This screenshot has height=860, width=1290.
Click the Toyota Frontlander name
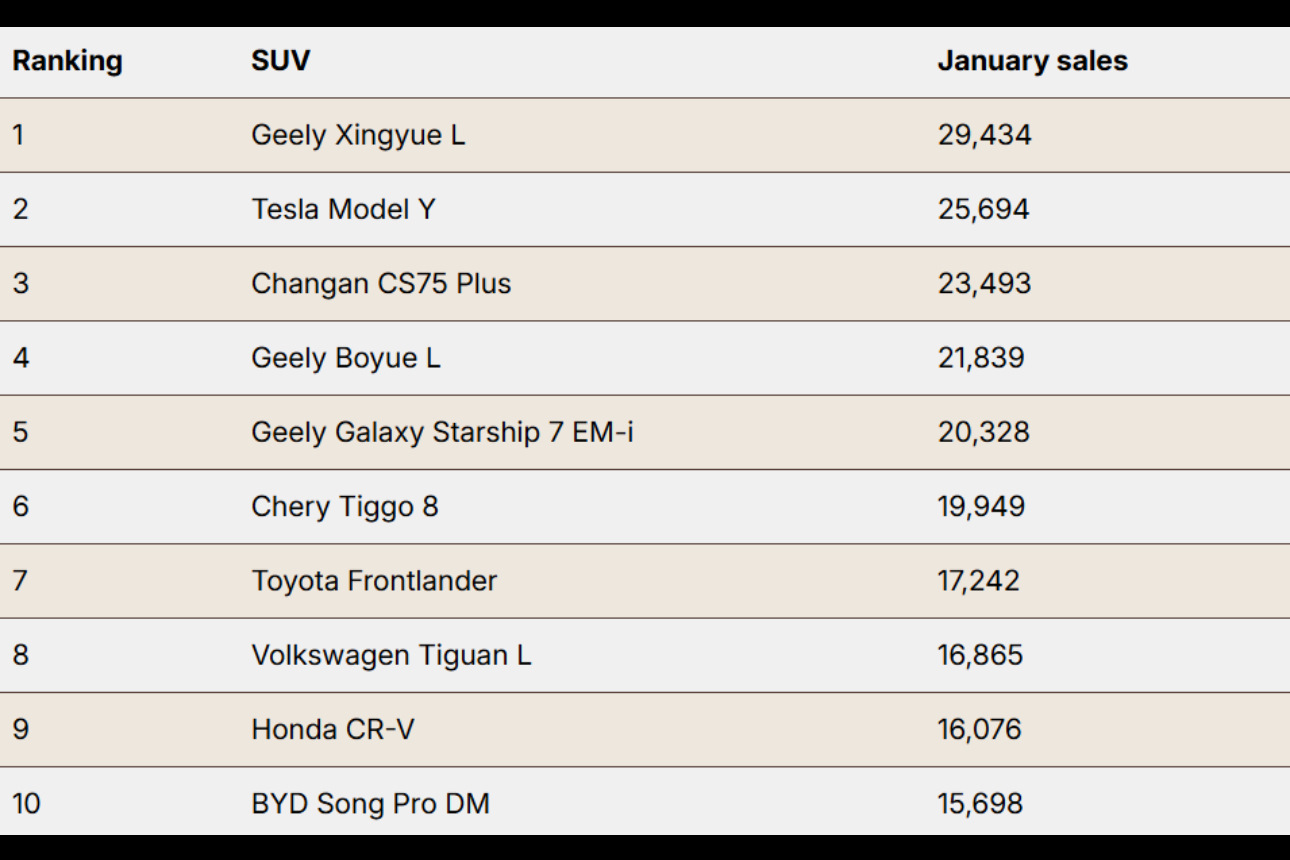(x=374, y=581)
